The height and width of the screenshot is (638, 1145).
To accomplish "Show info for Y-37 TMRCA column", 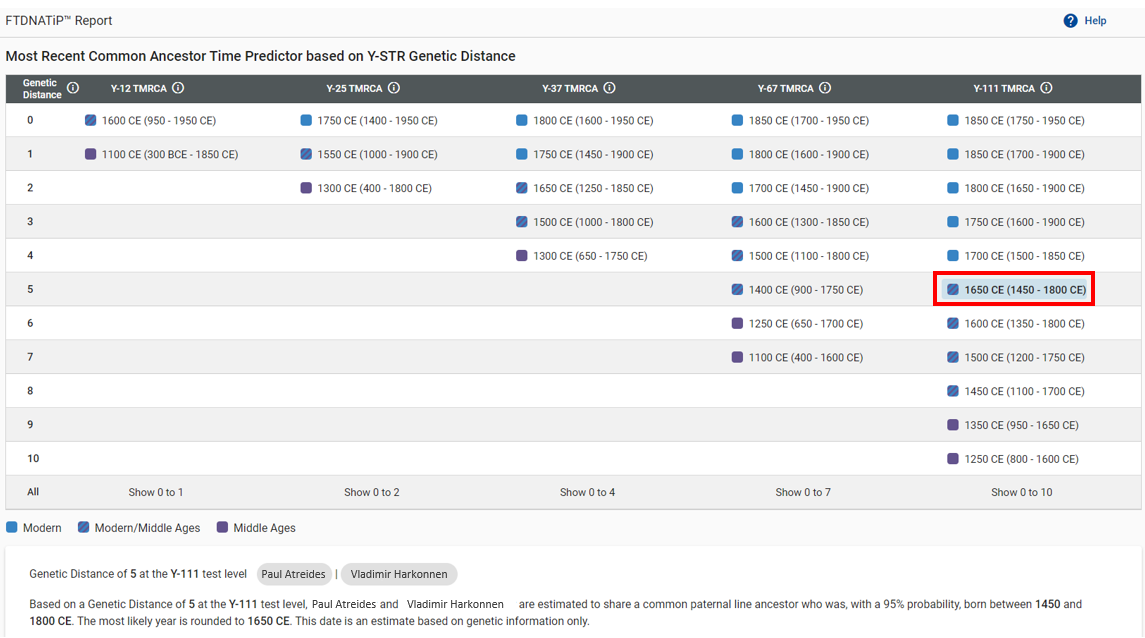I will [x=609, y=88].
